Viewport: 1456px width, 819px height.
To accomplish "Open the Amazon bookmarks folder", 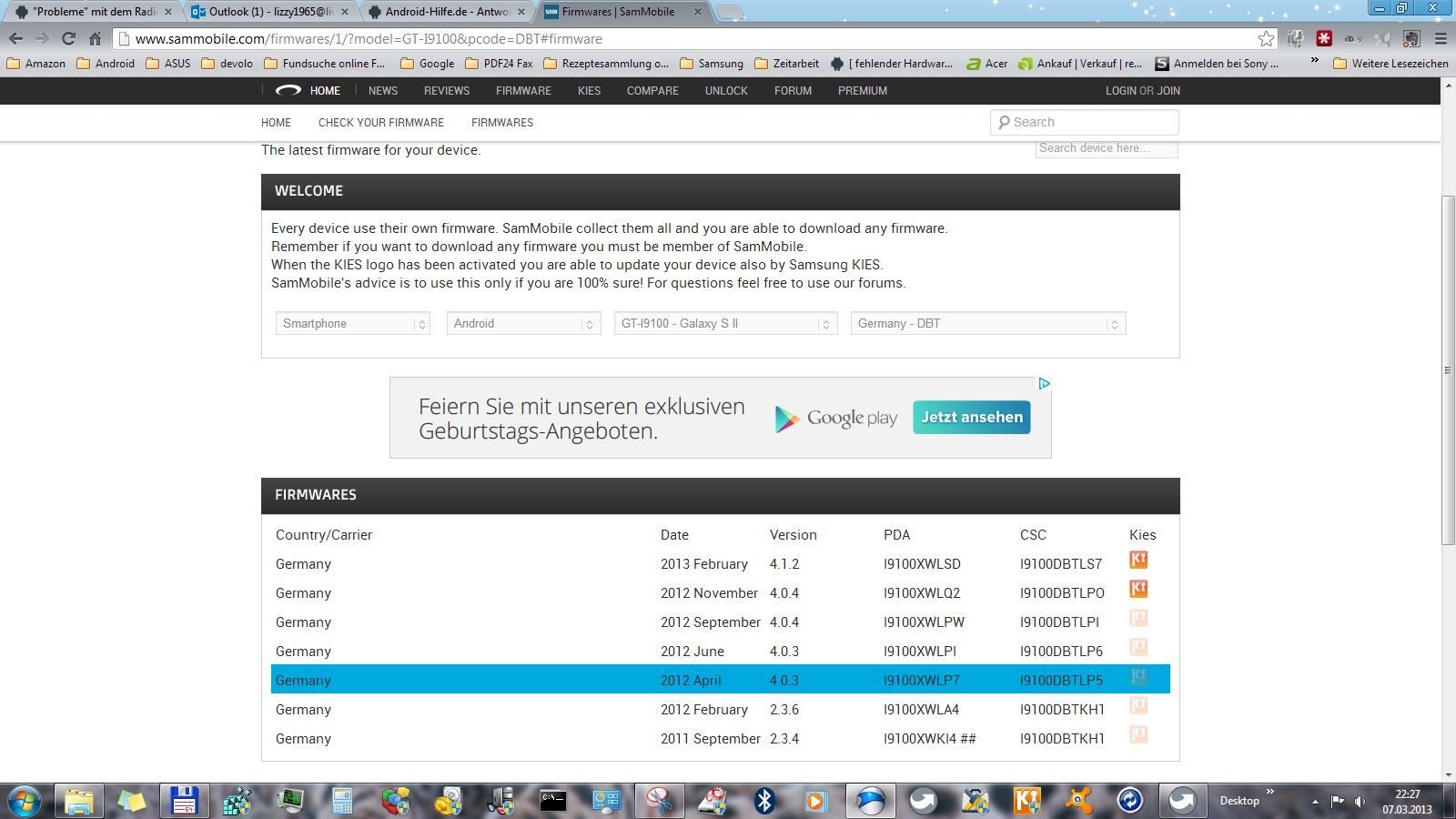I will pos(35,64).
